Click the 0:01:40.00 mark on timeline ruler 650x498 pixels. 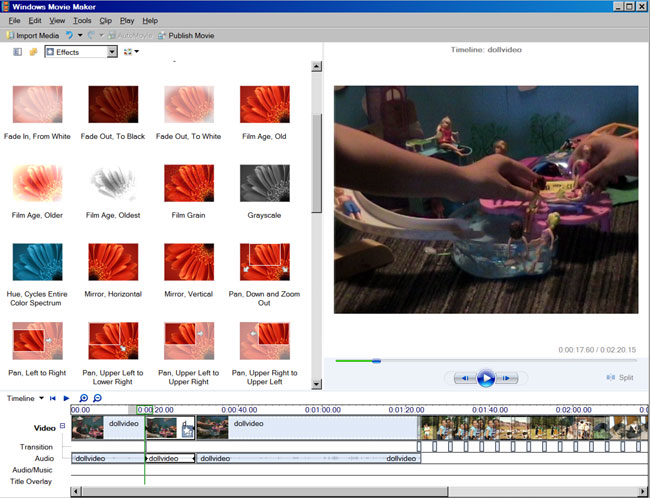pos(490,410)
